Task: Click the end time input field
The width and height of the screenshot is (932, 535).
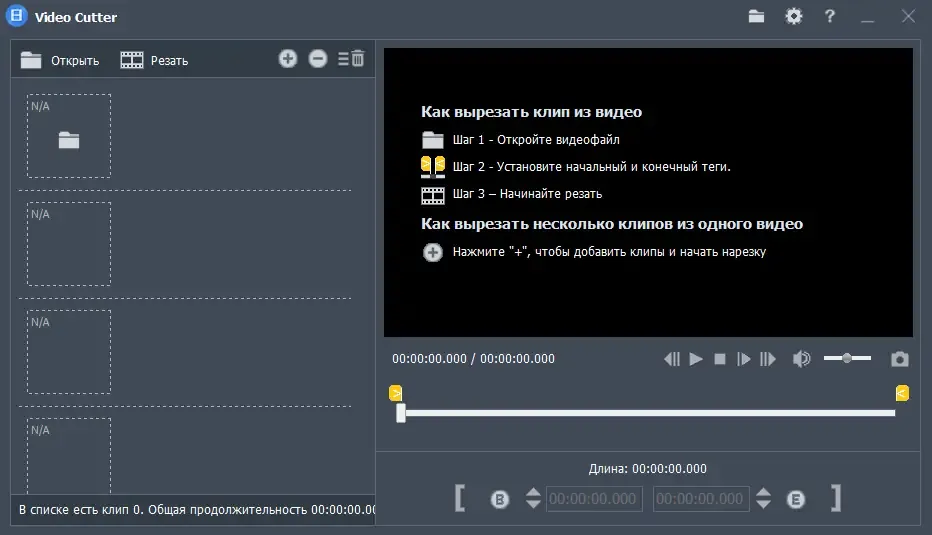Action: pos(701,499)
